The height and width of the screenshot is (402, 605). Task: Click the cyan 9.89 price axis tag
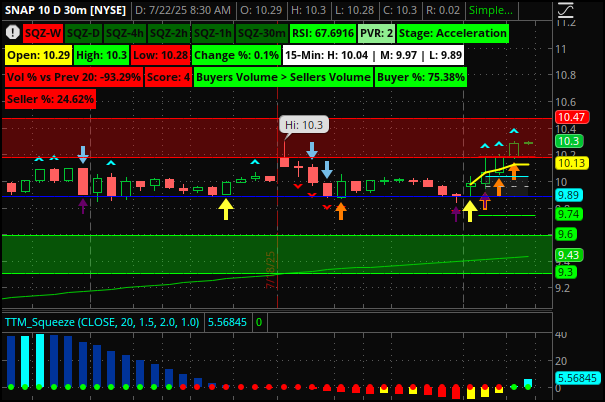(569, 195)
